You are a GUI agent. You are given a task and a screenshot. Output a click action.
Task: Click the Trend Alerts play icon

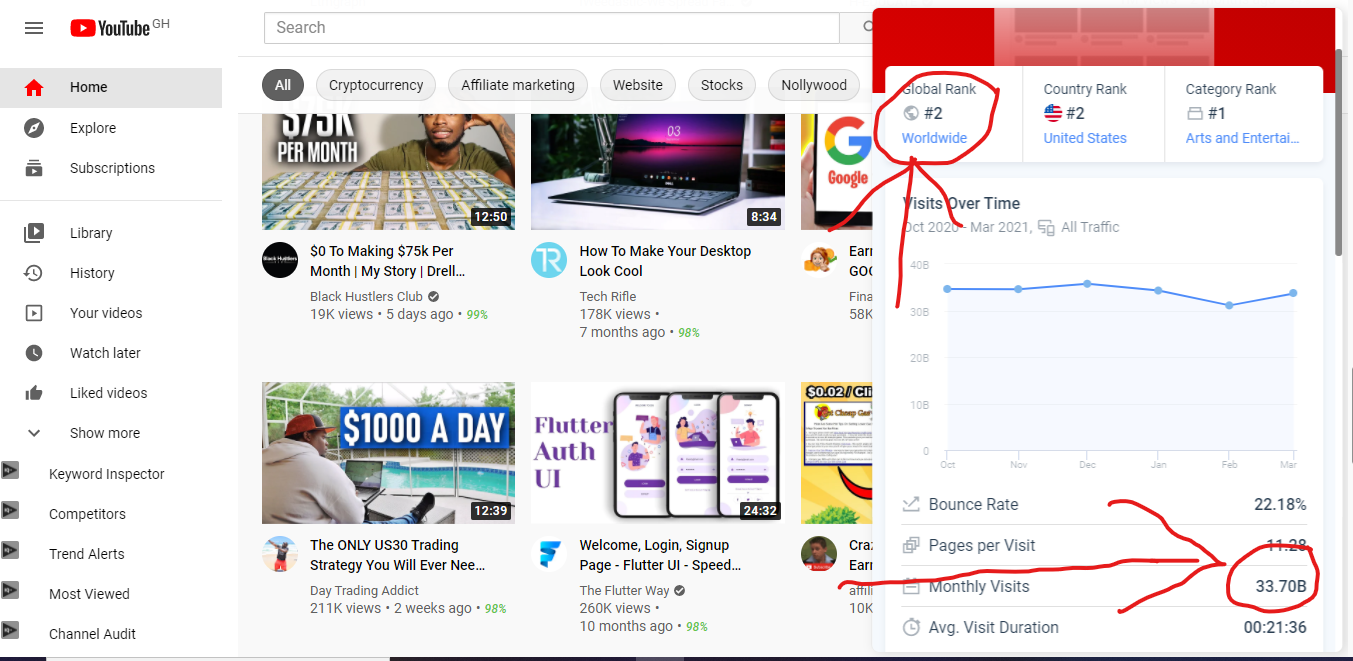(x=10, y=550)
